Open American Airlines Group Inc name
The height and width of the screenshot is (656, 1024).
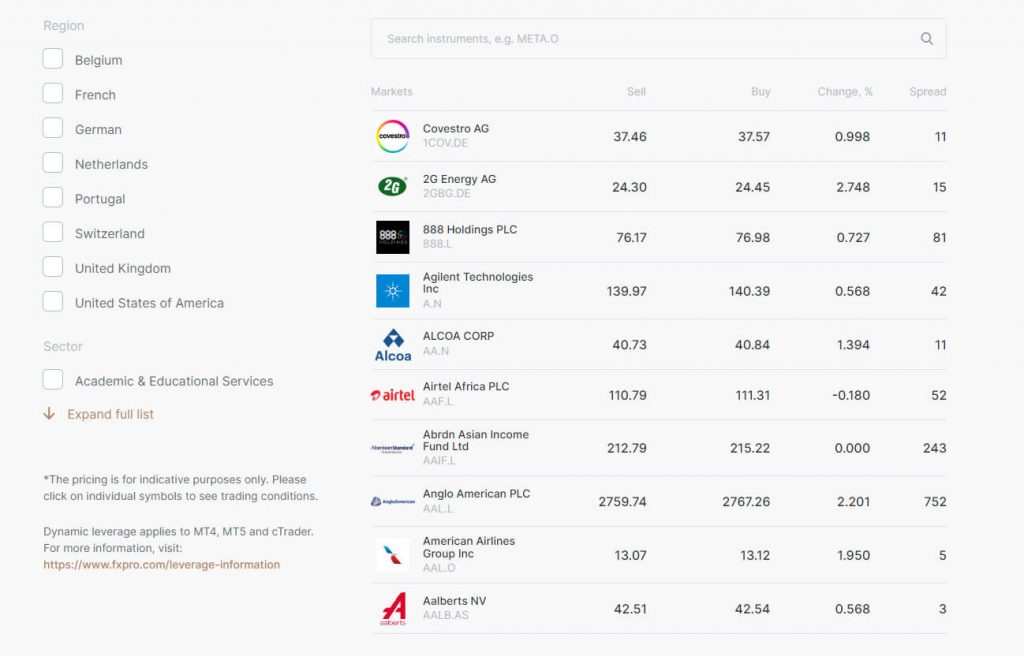point(469,548)
